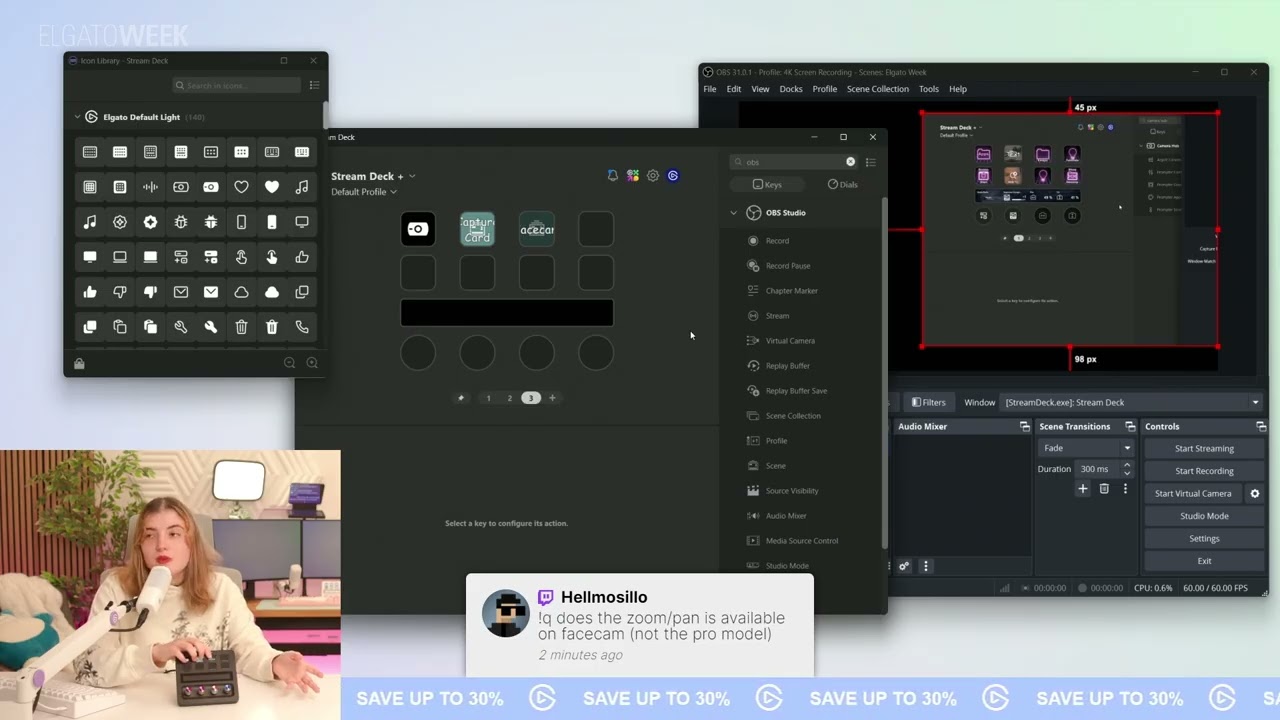This screenshot has width=1280, height=720.
Task: Pick the audio waveform icon in Icon Library
Action: coord(150,187)
